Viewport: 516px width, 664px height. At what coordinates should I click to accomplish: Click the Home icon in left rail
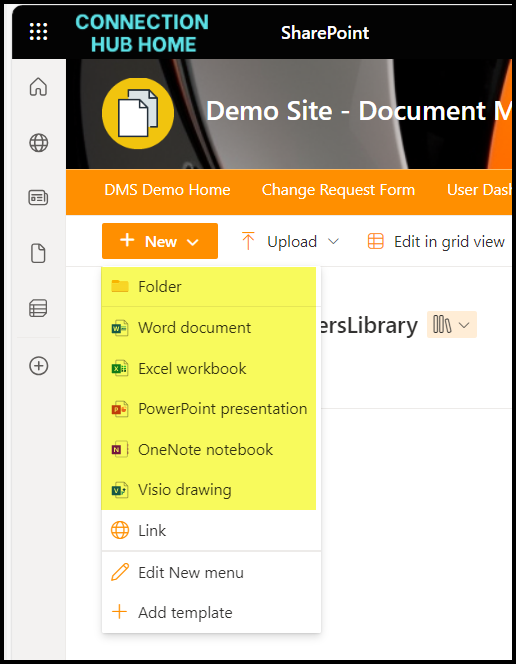[38, 87]
